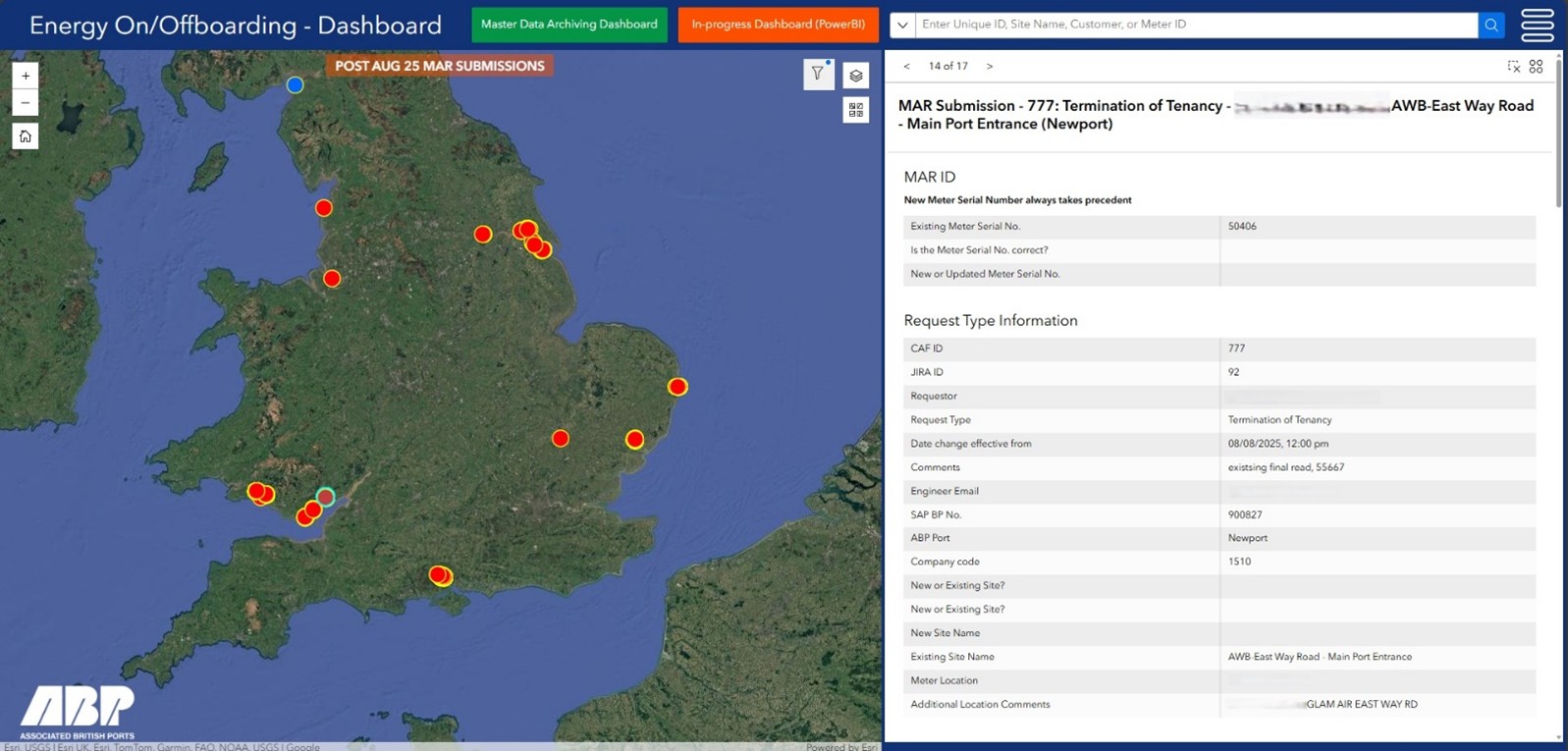Click the 'Engineer Email' row label
Image resolution: width=1568 pixels, height=751 pixels.
(945, 491)
